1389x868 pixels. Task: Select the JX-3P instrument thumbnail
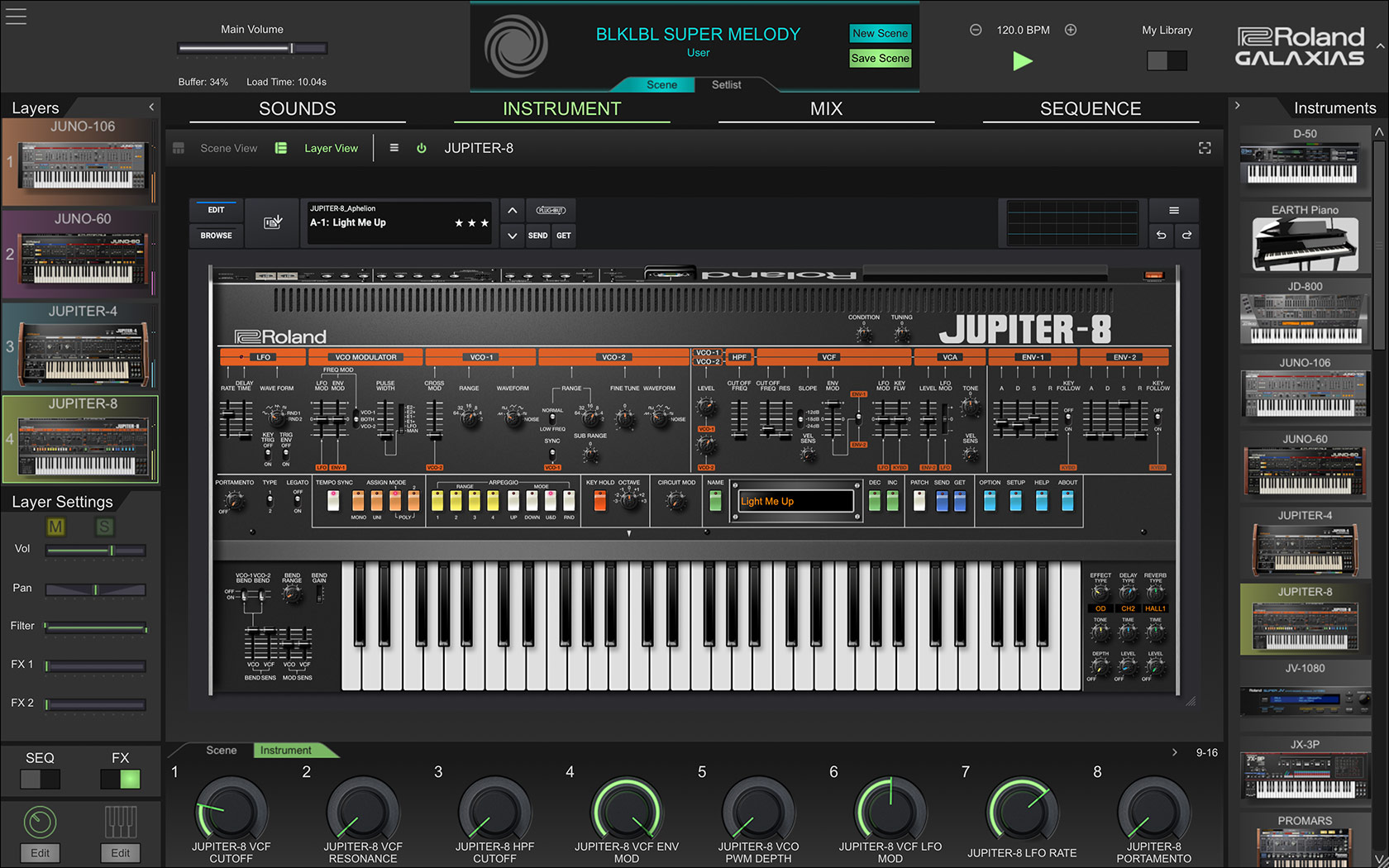click(1305, 772)
